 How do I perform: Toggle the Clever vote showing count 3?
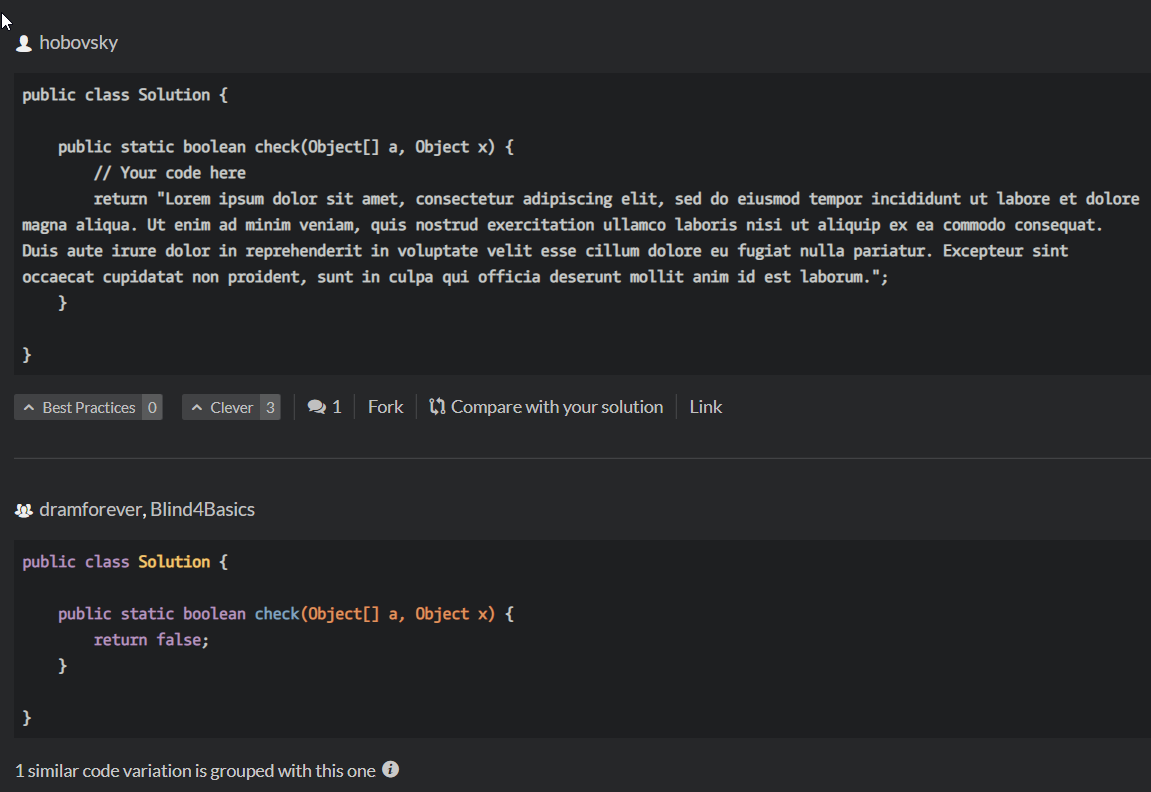[x=231, y=406]
